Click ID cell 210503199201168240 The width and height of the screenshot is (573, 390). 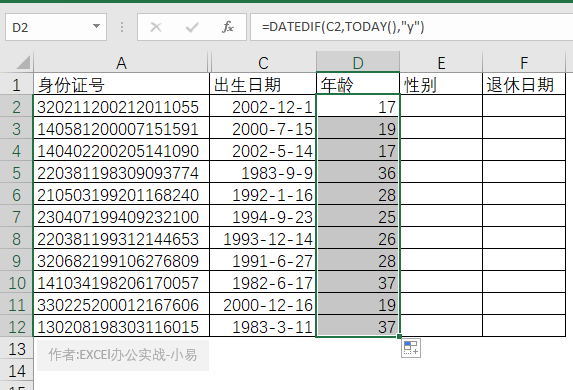[x=121, y=194]
